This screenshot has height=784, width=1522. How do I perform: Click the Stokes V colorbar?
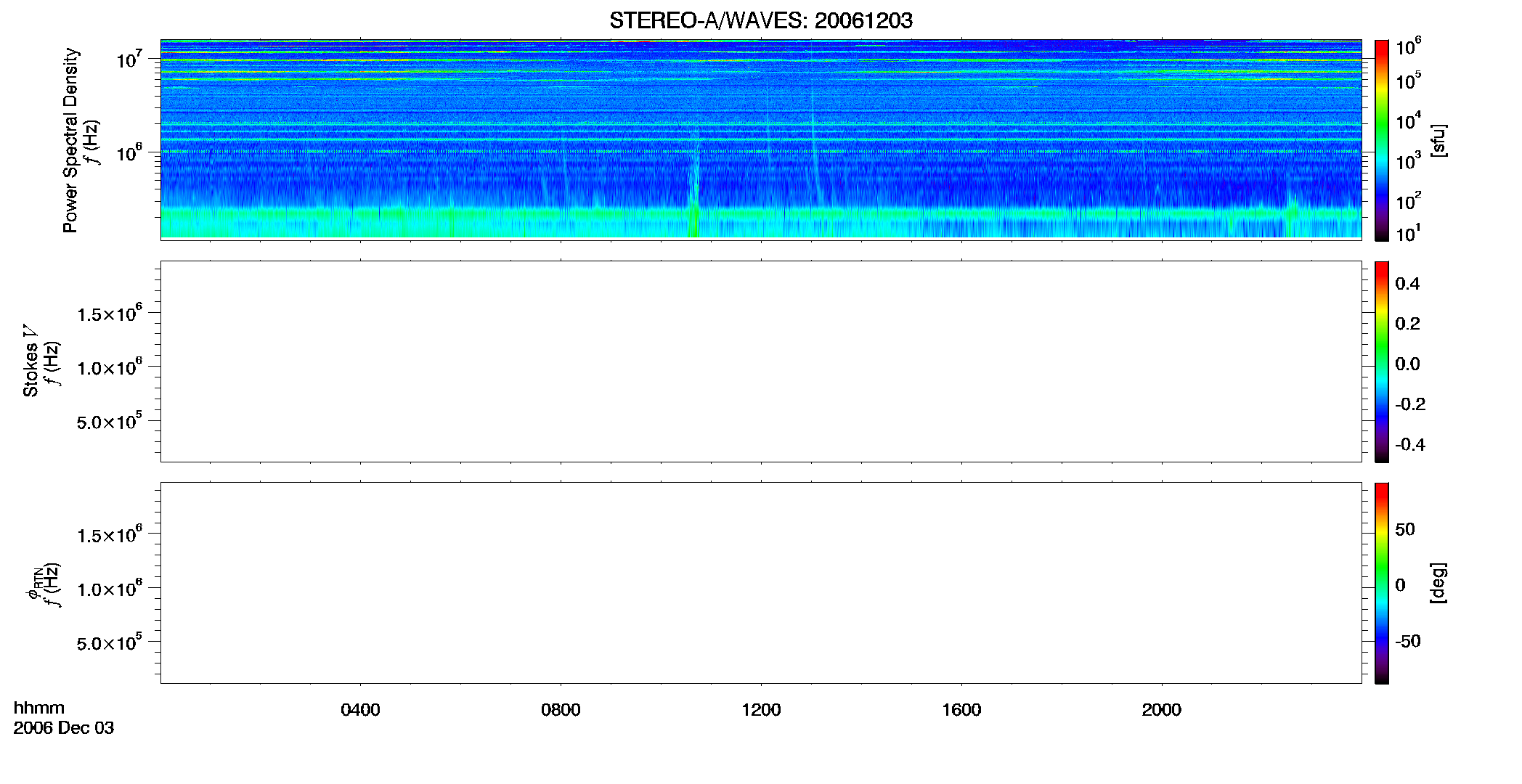[x=1381, y=362]
